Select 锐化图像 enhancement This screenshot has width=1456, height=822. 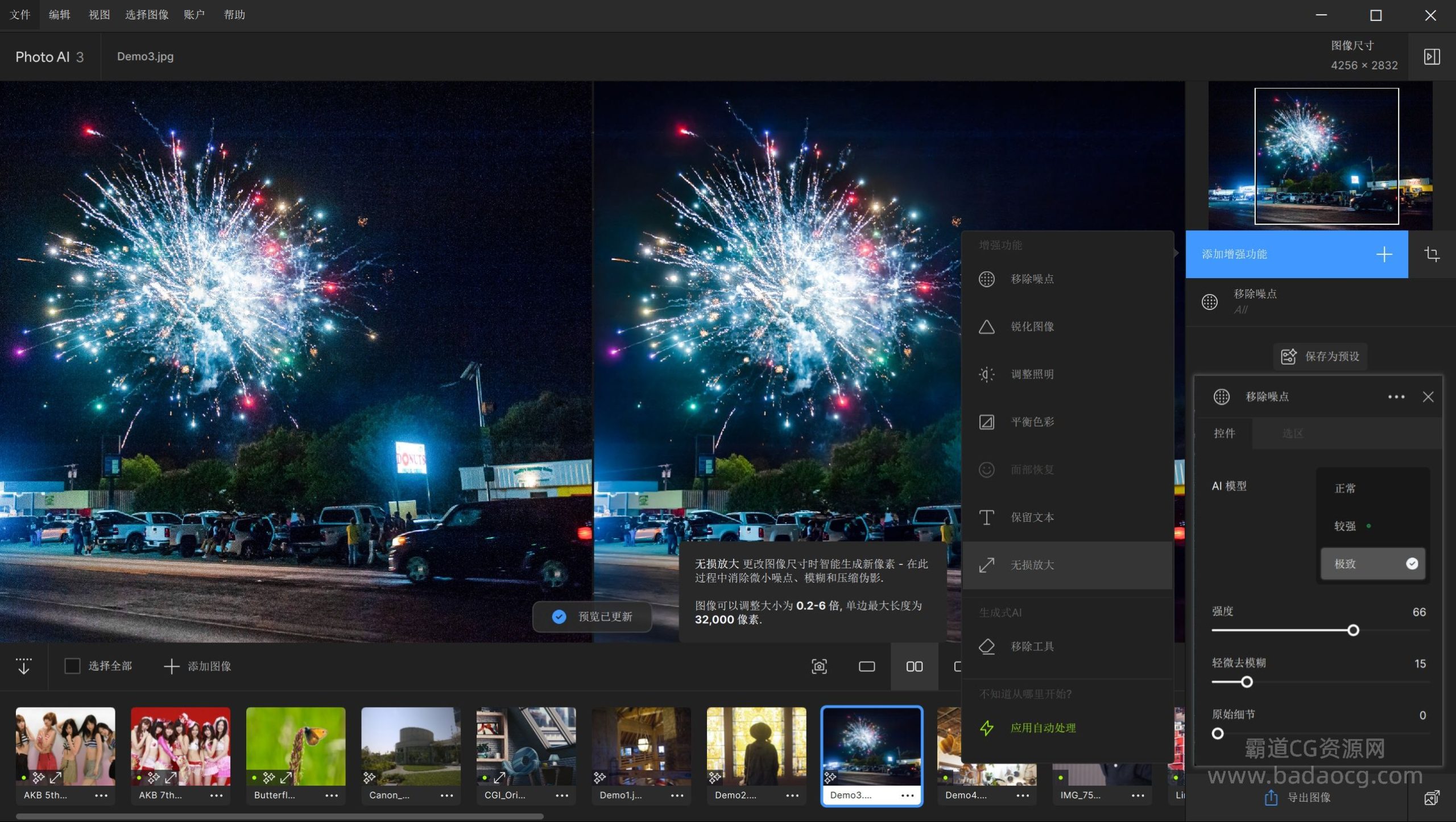[x=1067, y=327]
